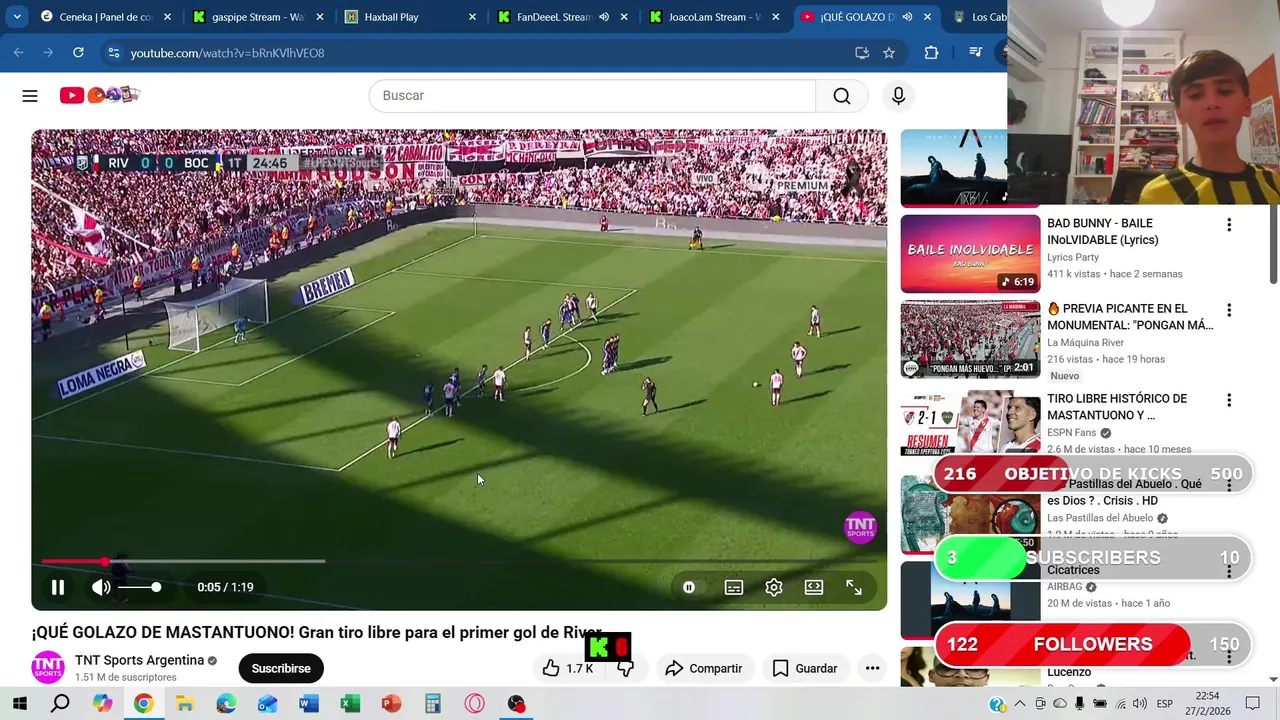Screen dimensions: 1280x720
Task: Mute audio on the QUÉ GOLAZO tab
Action: (x=907, y=17)
